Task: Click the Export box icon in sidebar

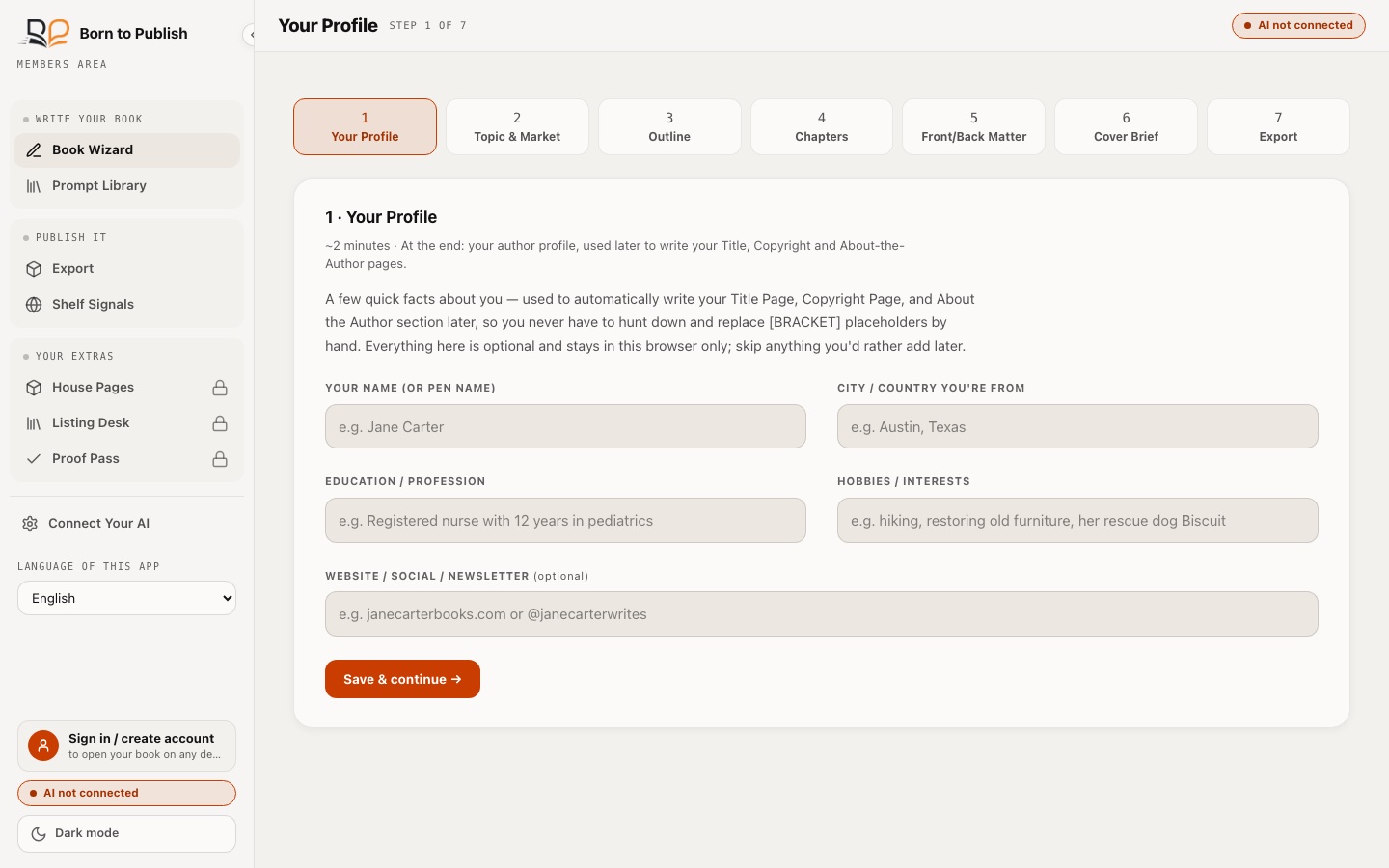Action: 34,269
